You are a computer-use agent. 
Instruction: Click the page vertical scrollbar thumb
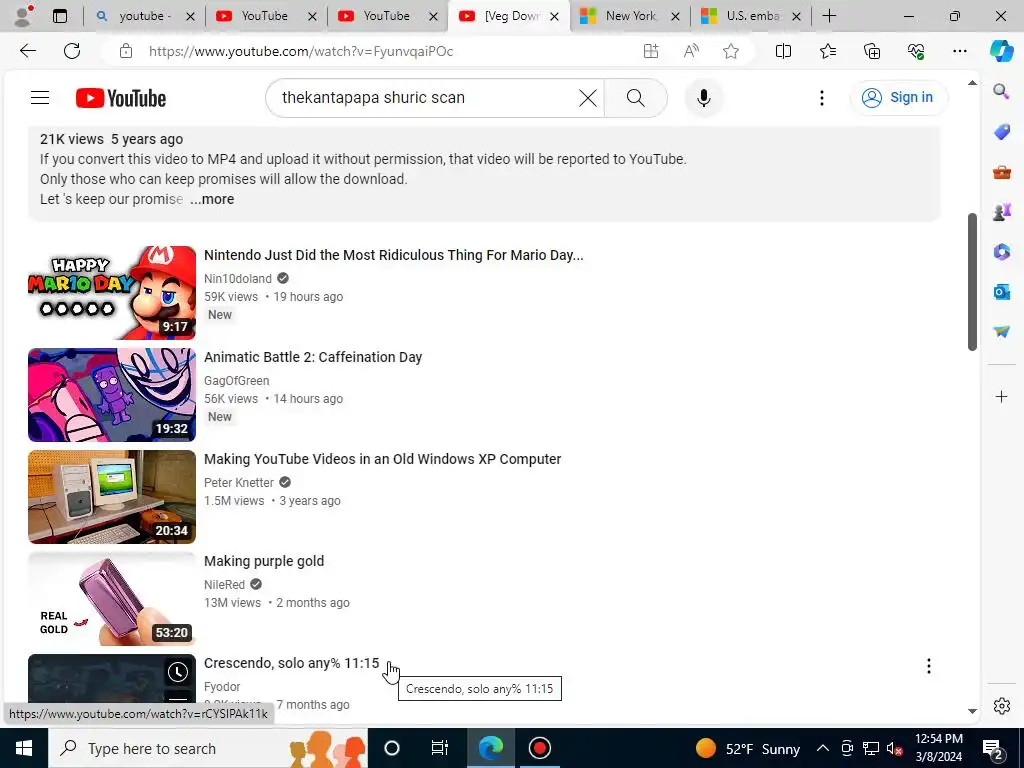point(972,281)
